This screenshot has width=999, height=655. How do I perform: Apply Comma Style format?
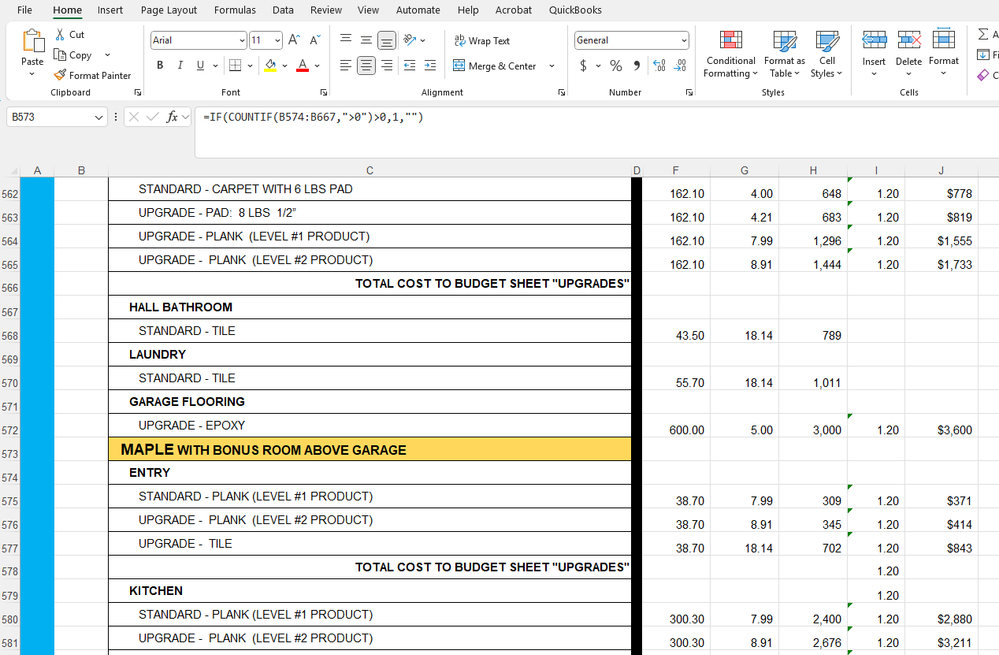click(x=636, y=65)
